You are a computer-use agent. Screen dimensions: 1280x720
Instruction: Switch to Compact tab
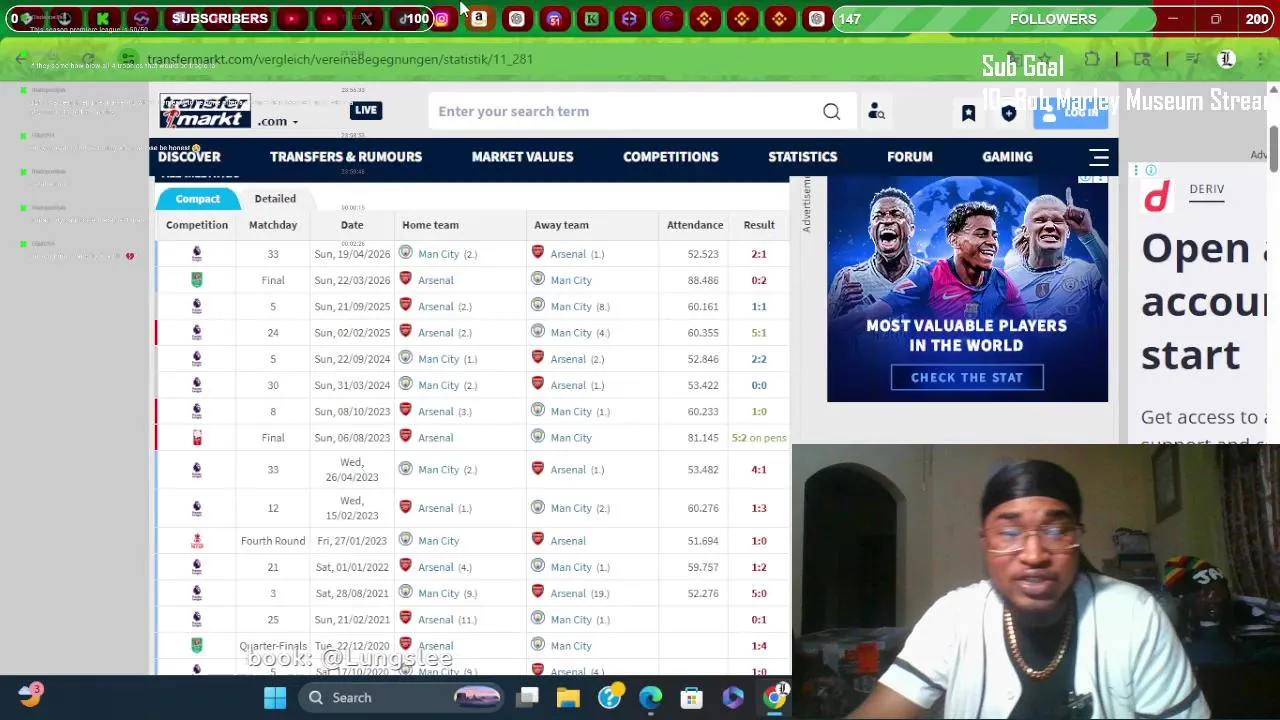coord(198,199)
